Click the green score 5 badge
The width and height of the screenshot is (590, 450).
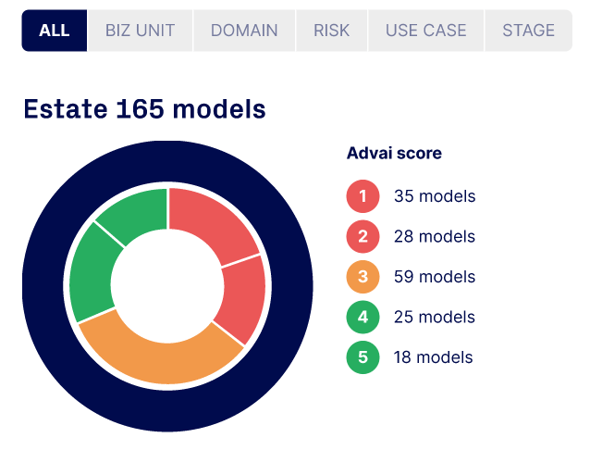(x=363, y=357)
